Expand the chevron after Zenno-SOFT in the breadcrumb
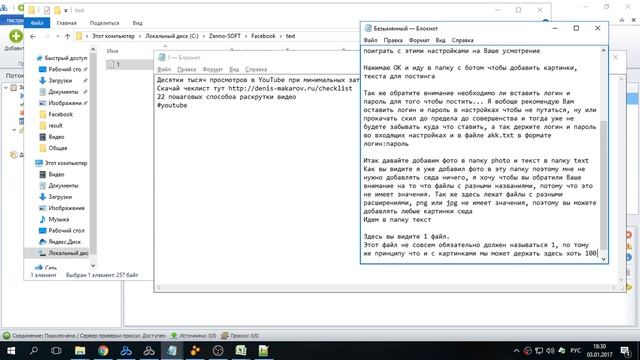Image resolution: width=640 pixels, height=360 pixels. tap(246, 36)
